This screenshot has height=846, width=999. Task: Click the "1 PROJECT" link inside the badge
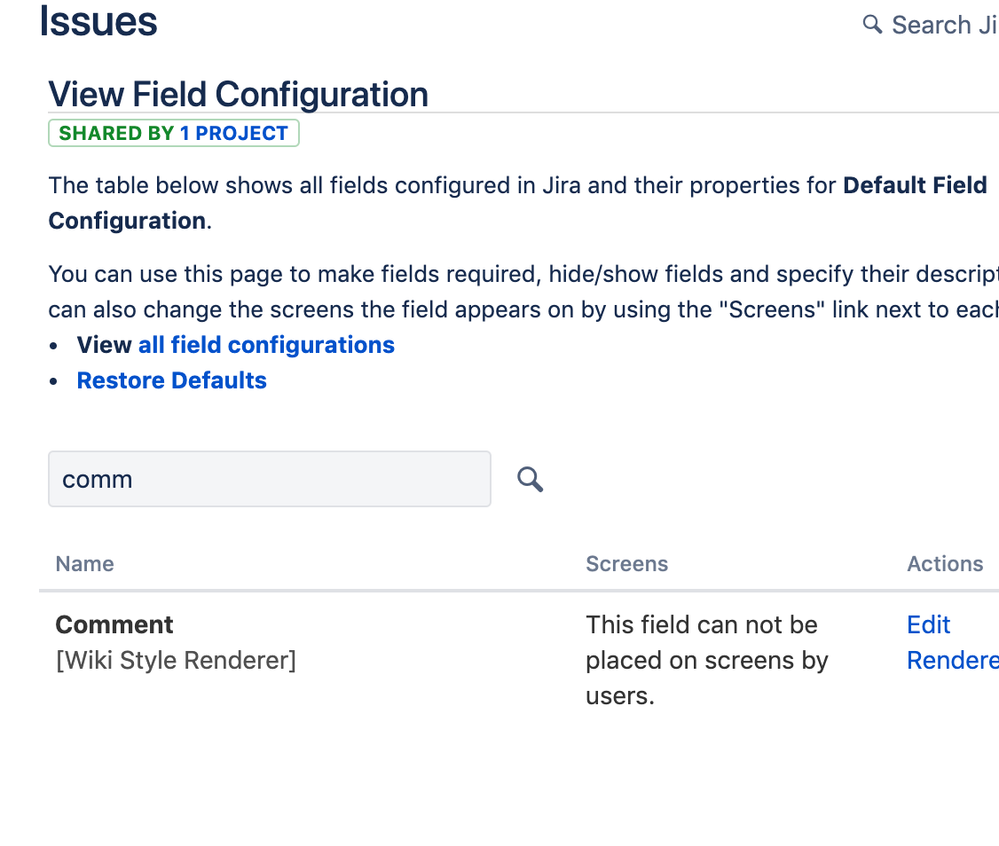235,132
